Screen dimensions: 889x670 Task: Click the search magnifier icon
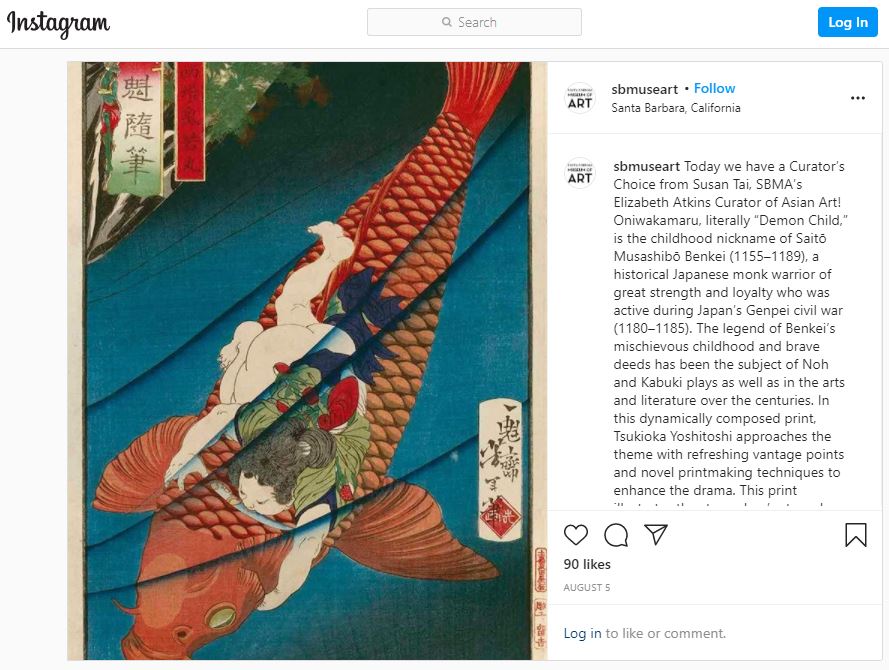pyautogui.click(x=447, y=22)
